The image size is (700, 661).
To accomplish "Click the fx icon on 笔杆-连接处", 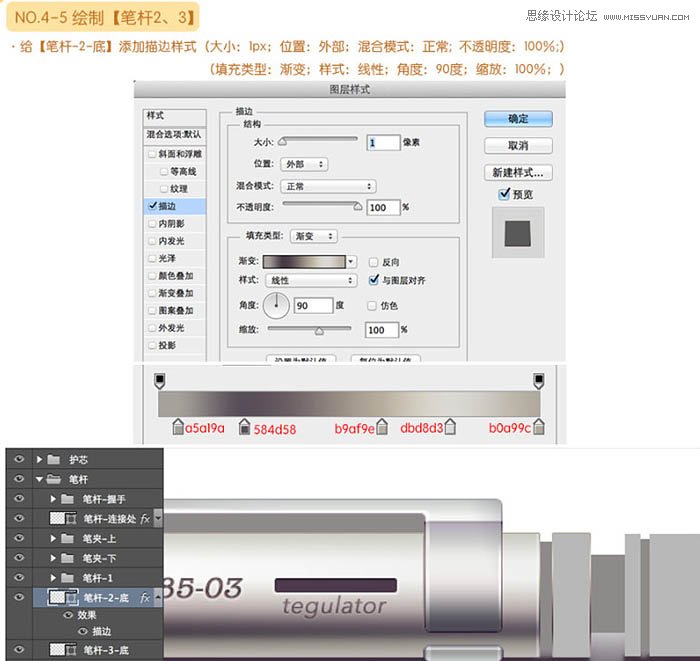I will pyautogui.click(x=145, y=519).
